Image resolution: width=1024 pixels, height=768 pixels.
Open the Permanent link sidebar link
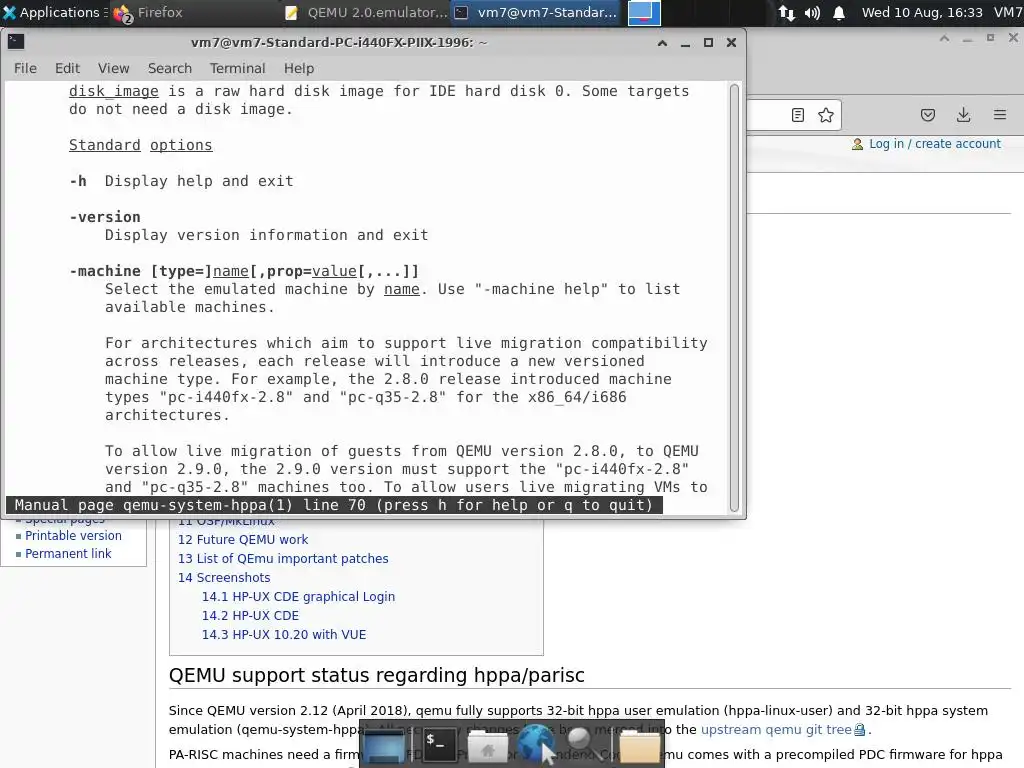pos(68,554)
